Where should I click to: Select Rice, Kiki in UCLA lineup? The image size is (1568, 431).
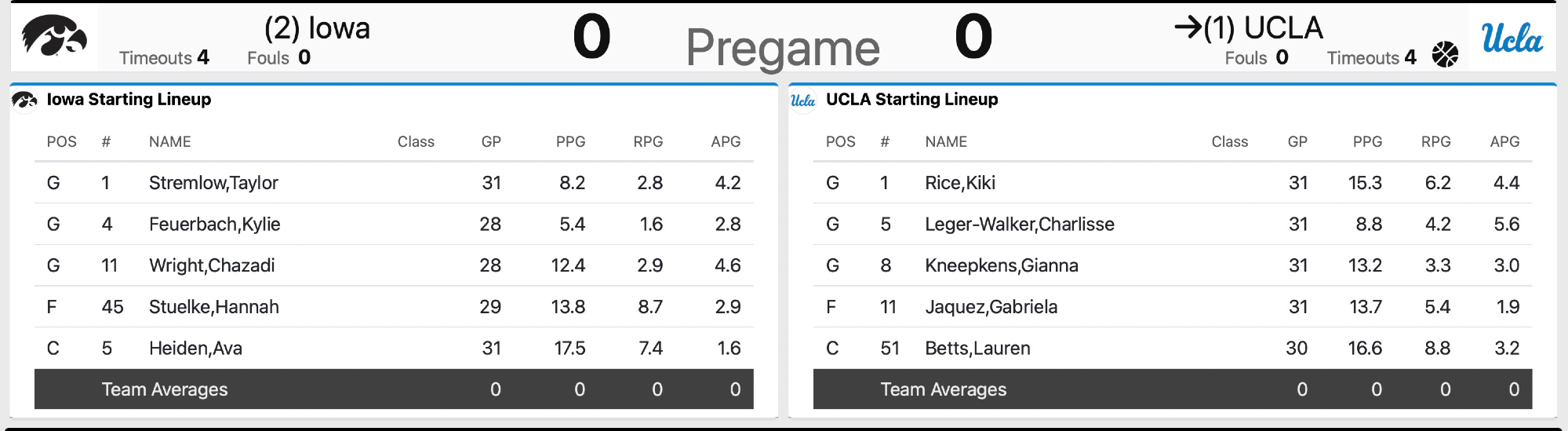click(960, 183)
